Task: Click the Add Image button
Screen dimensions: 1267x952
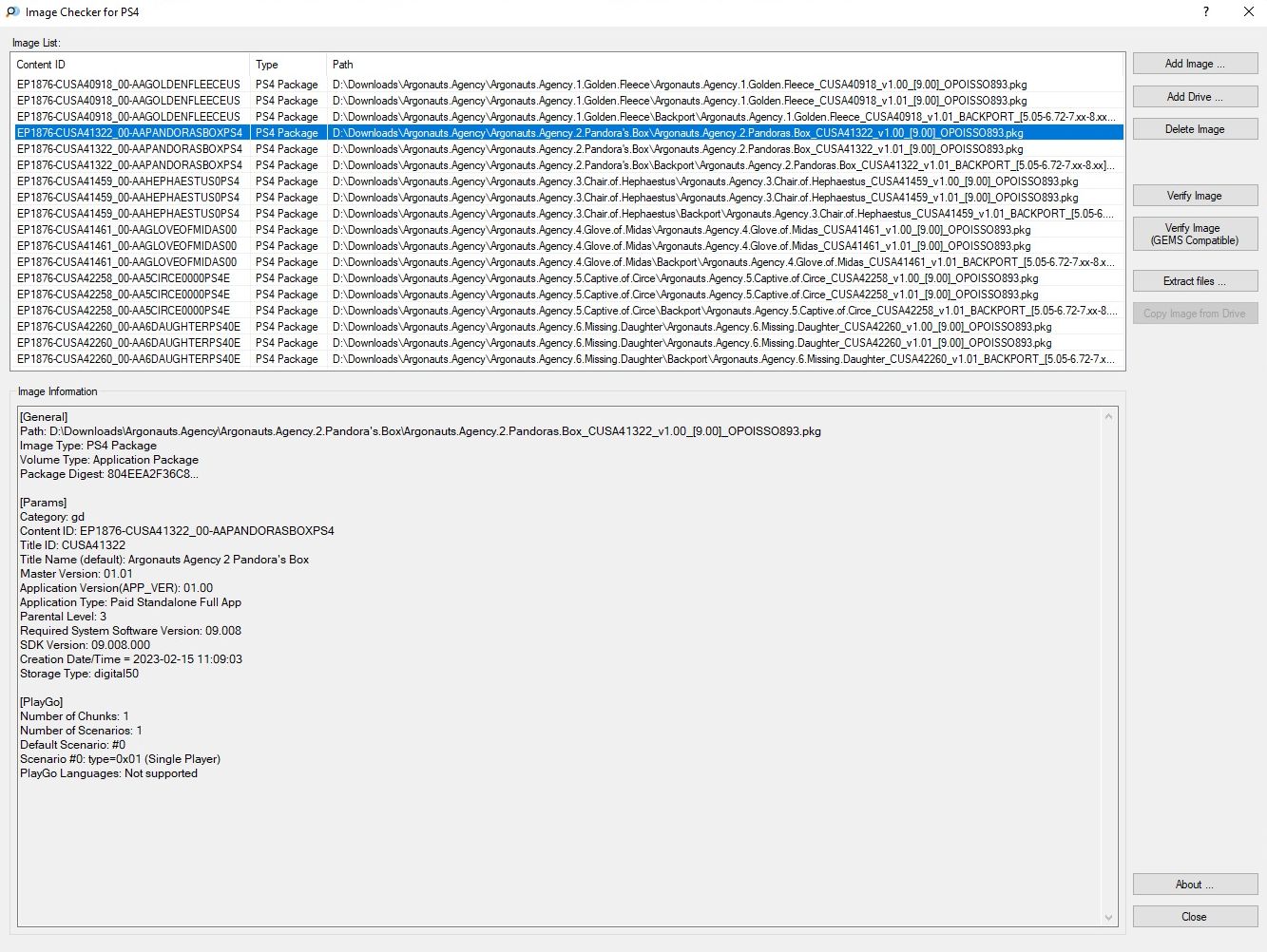Action: click(1195, 64)
